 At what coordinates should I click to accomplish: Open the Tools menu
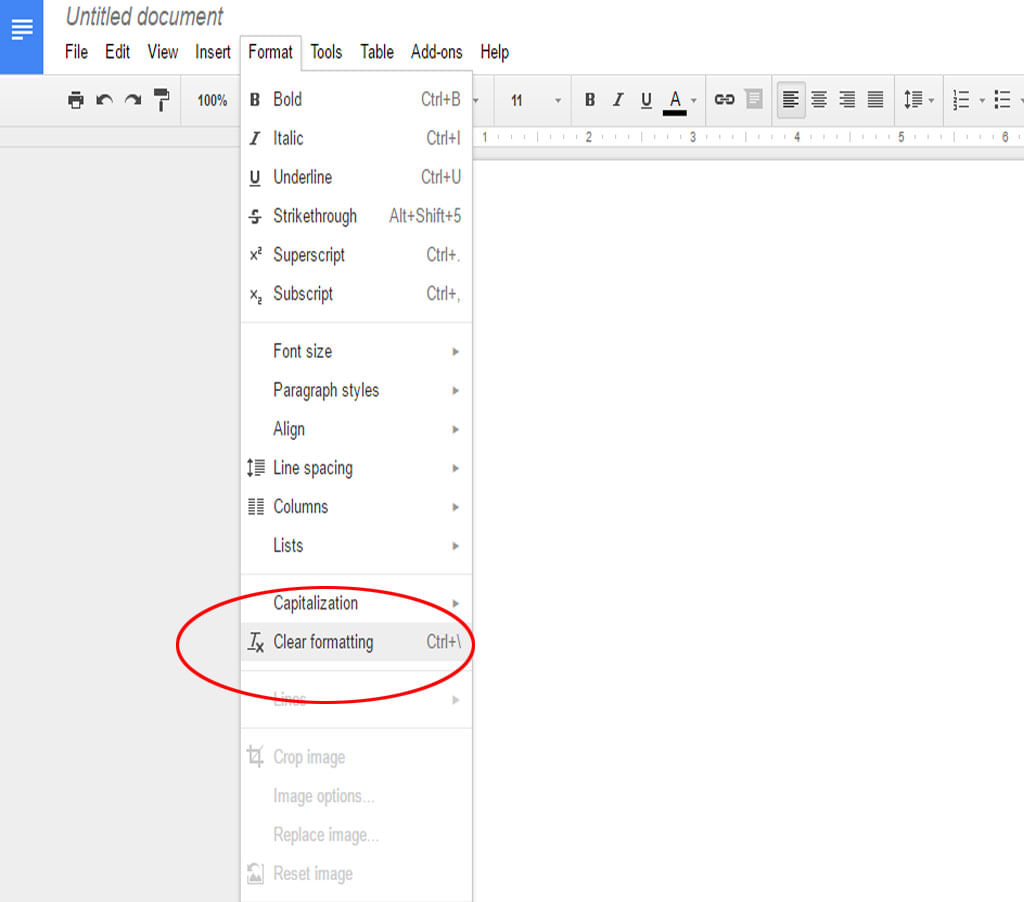tap(326, 52)
